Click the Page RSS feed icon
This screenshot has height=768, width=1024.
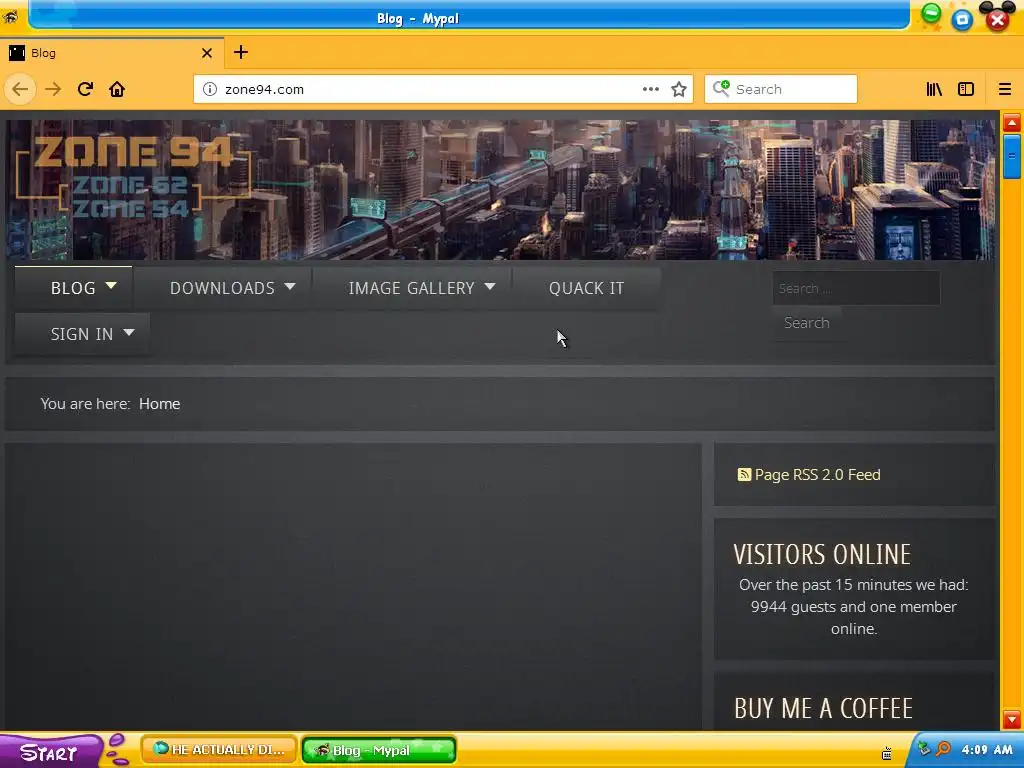pyautogui.click(x=744, y=474)
